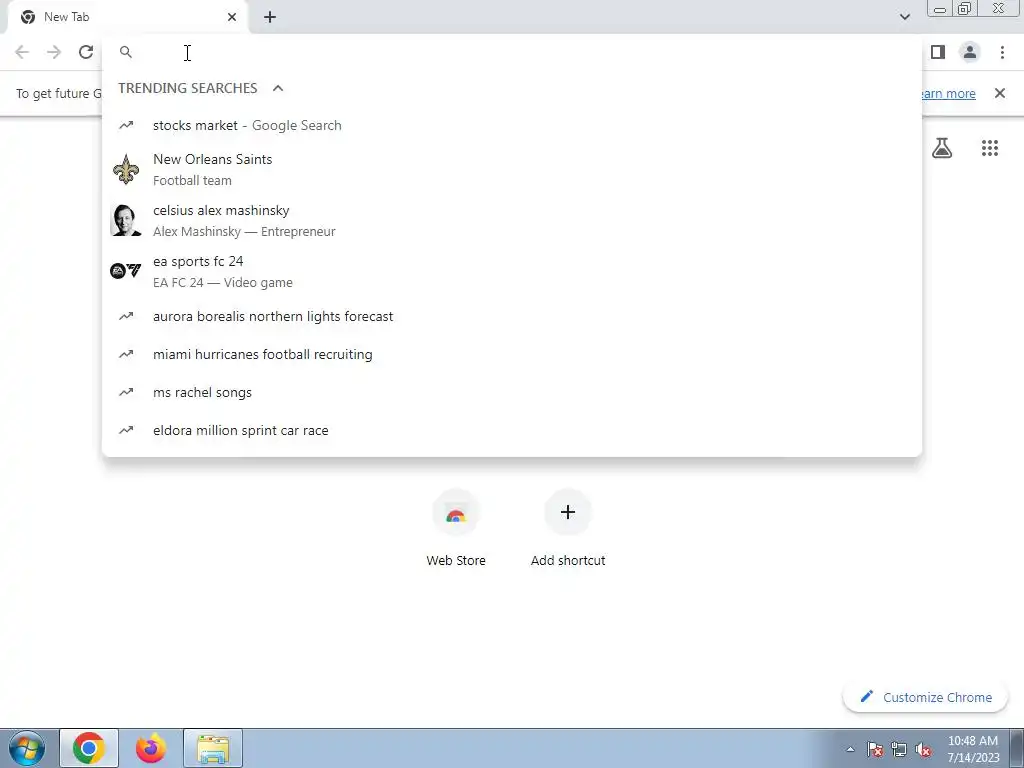Open the Google apps grid

pos(990,148)
